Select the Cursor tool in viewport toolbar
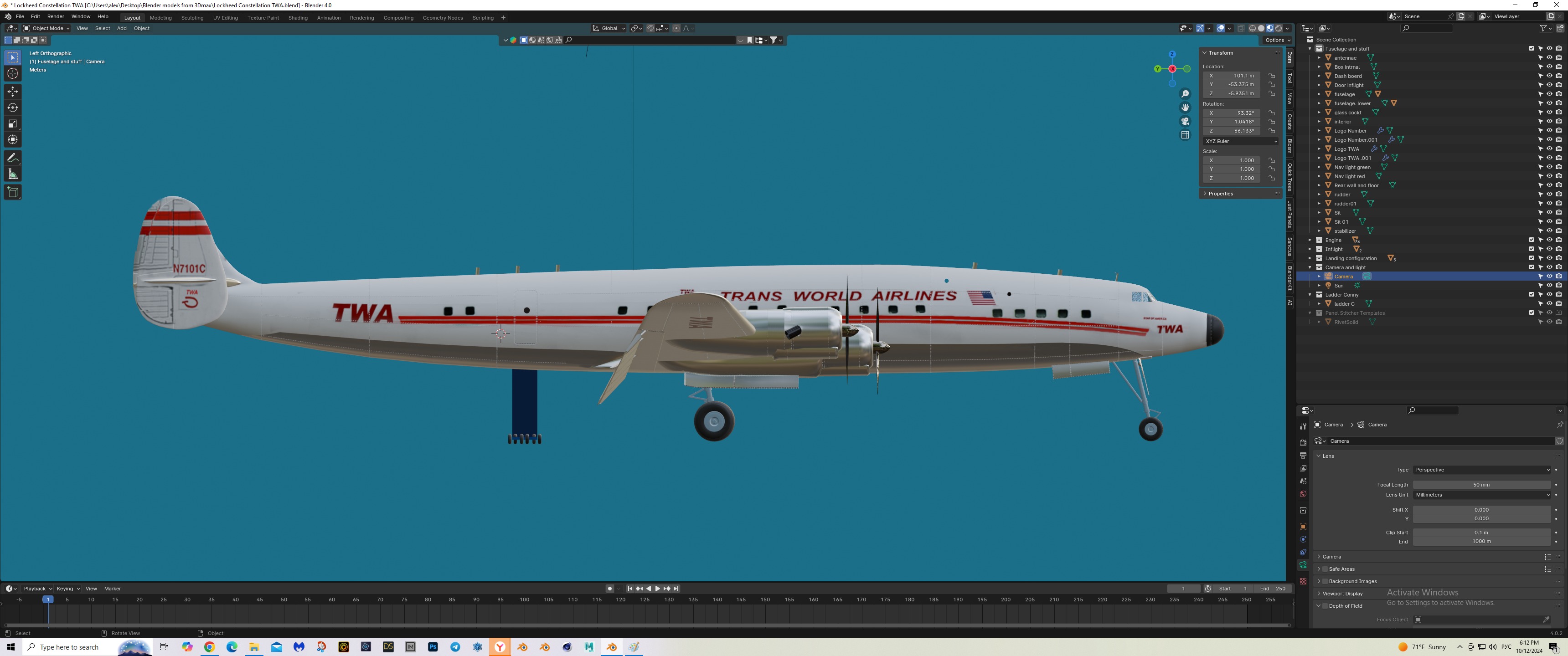The height and width of the screenshot is (656, 1568). click(x=13, y=74)
